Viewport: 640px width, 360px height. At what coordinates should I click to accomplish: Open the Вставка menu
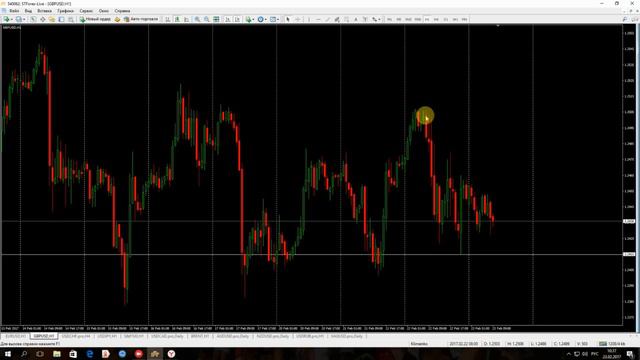[44, 11]
